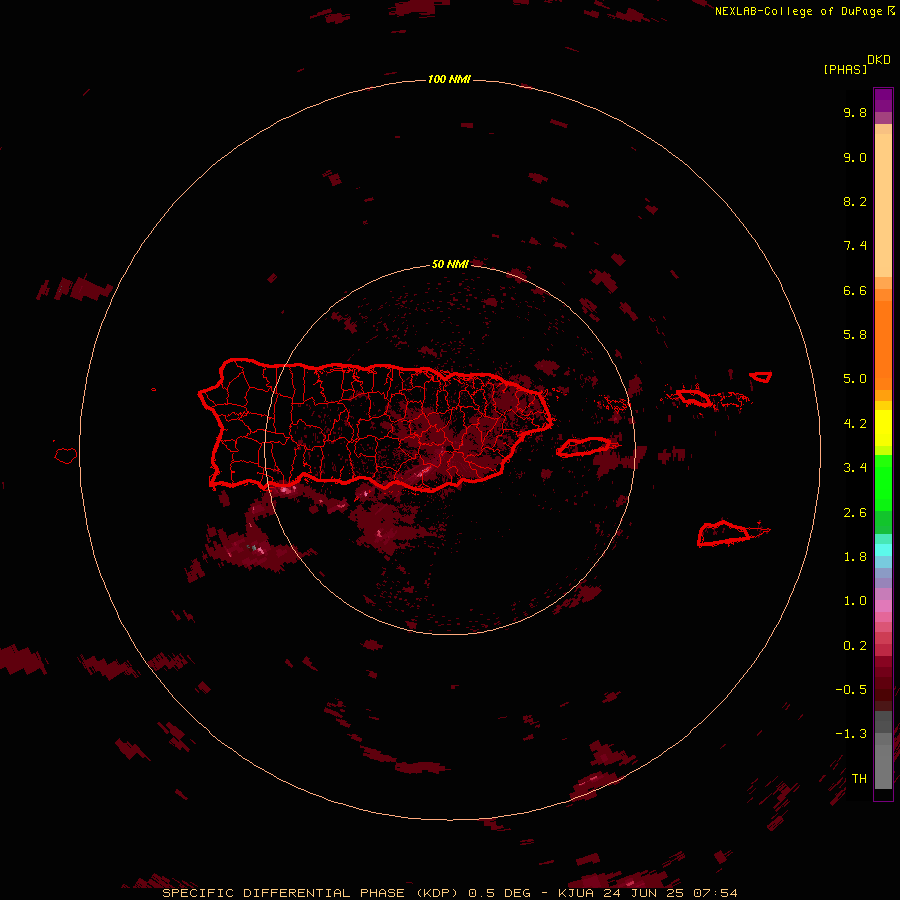Click the 2.6 legend value
Image resolution: width=900 pixels, height=900 pixels.
click(855, 513)
